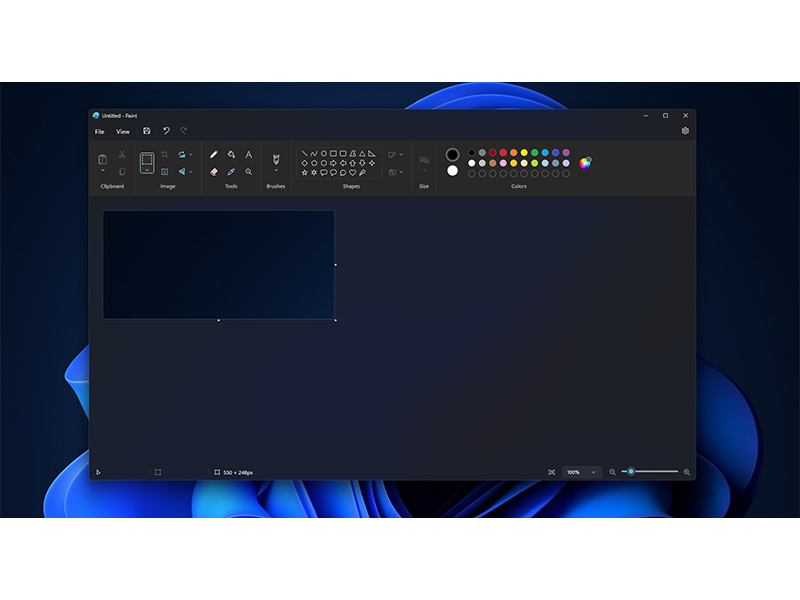Click the Redo arrow
Image resolution: width=800 pixels, height=600 pixels.
pyautogui.click(x=184, y=131)
